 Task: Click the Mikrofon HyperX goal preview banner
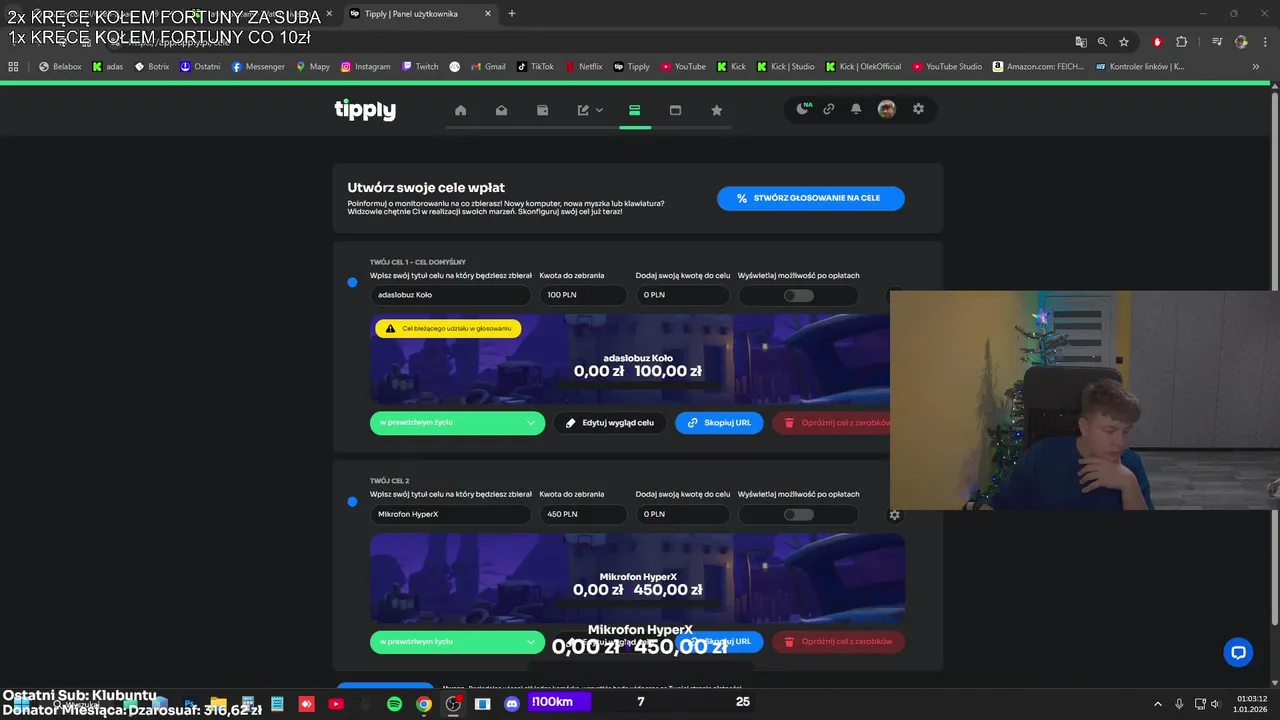(x=637, y=578)
